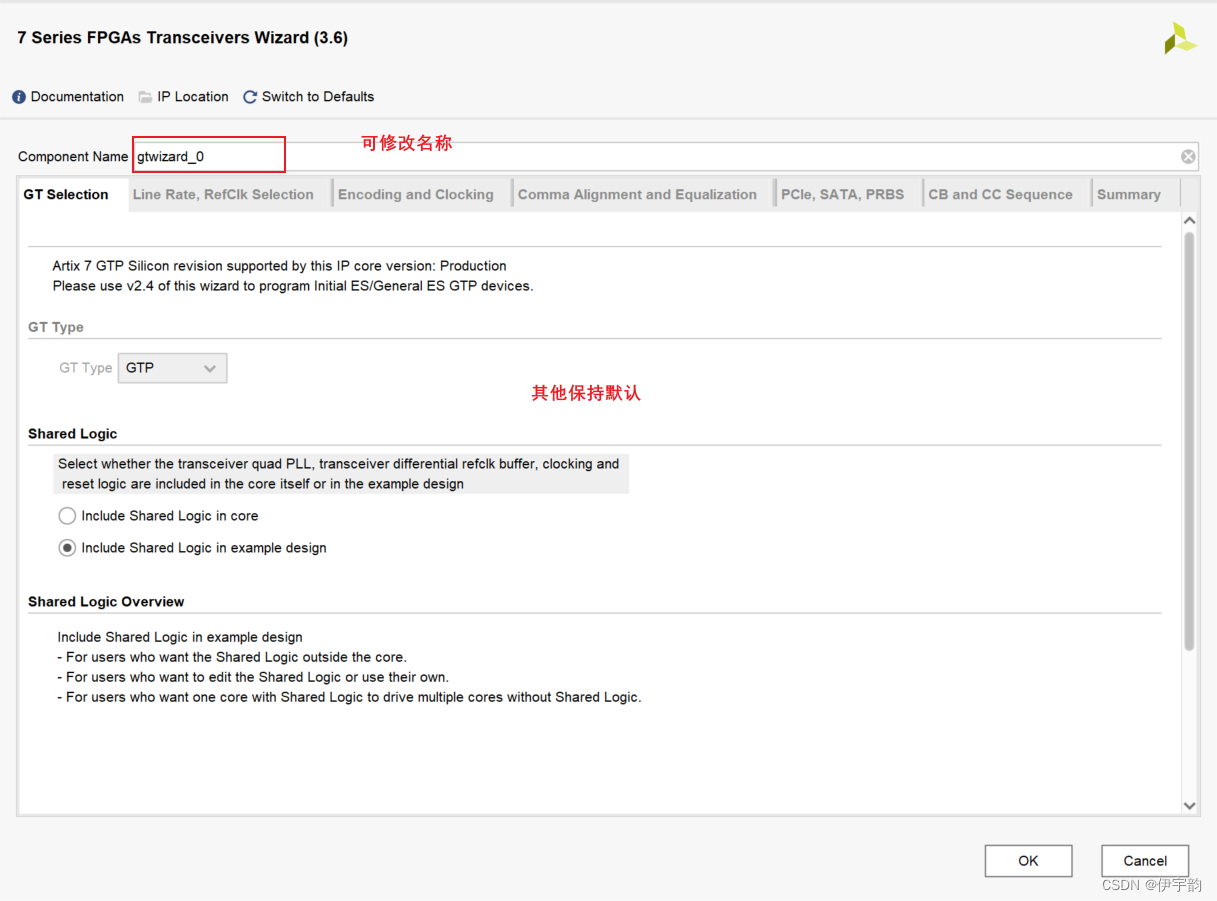The height and width of the screenshot is (901, 1217).
Task: Open the Documentation info icon
Action: click(19, 97)
